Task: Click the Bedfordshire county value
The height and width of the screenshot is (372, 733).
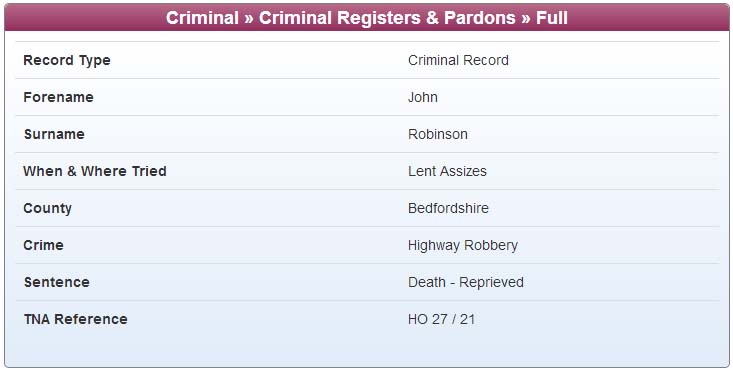Action: point(448,208)
